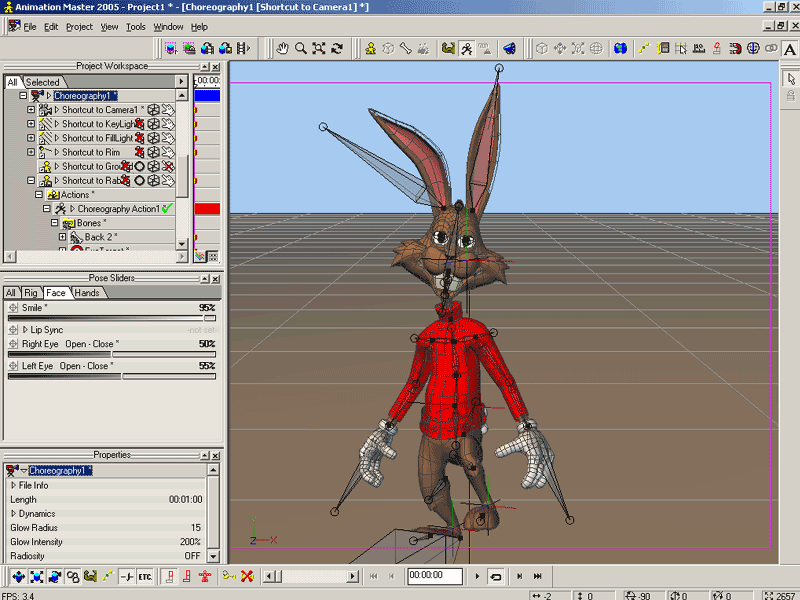Click the ETC key filter button

(145, 577)
